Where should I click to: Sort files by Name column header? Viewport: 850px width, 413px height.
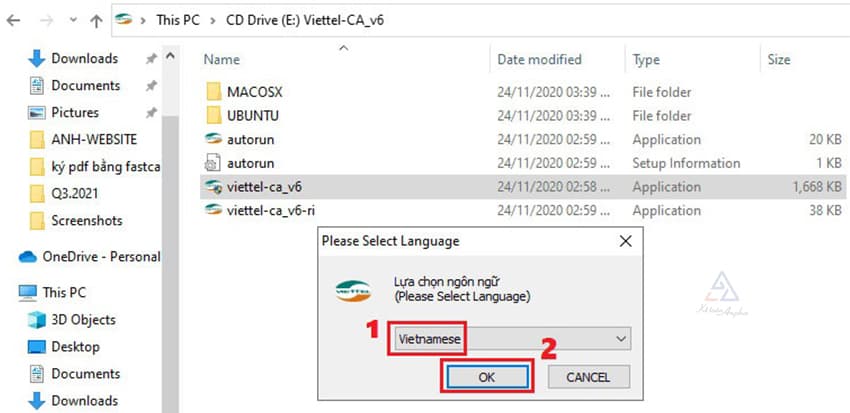(x=221, y=60)
